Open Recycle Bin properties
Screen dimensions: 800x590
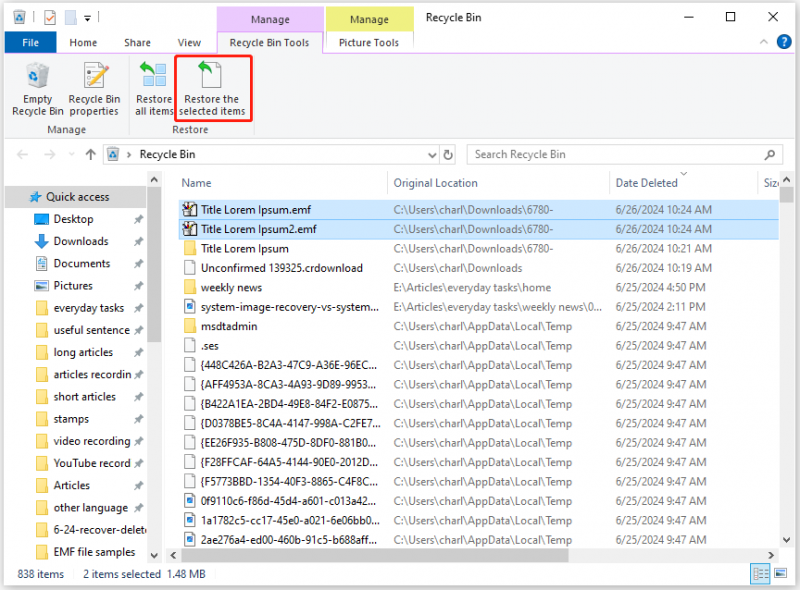coord(94,89)
